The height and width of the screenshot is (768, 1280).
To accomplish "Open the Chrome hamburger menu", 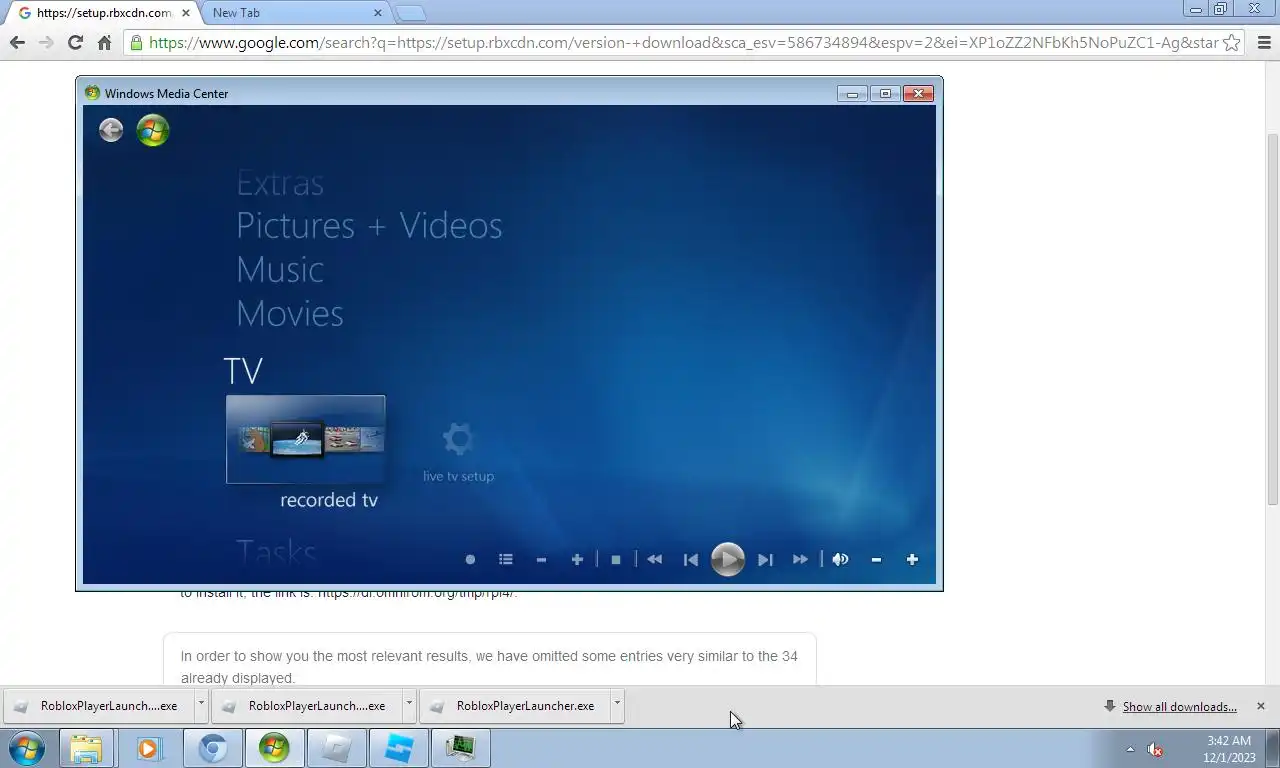I will coord(1264,42).
